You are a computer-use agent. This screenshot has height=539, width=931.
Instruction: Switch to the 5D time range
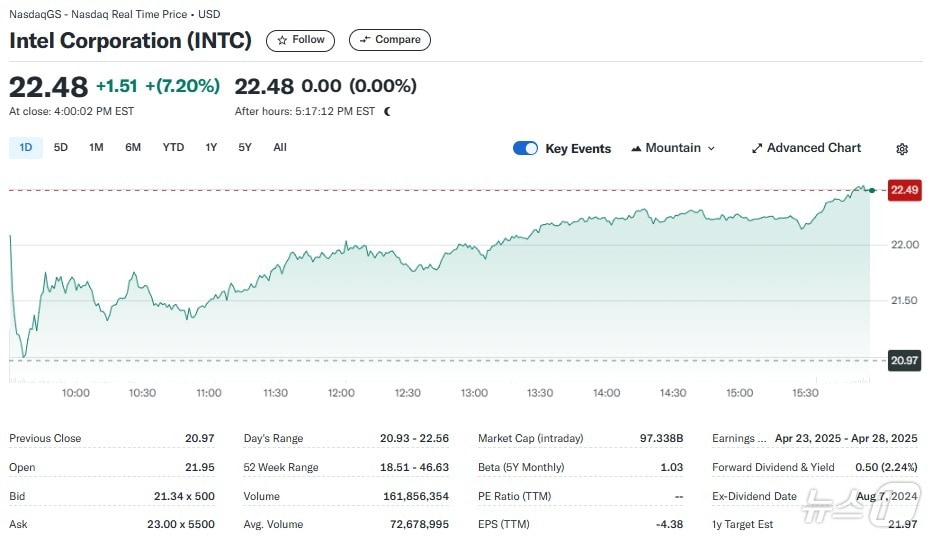(x=61, y=148)
